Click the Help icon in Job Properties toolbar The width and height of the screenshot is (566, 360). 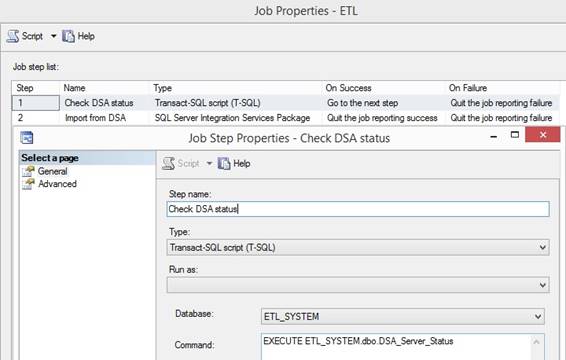coord(68,36)
